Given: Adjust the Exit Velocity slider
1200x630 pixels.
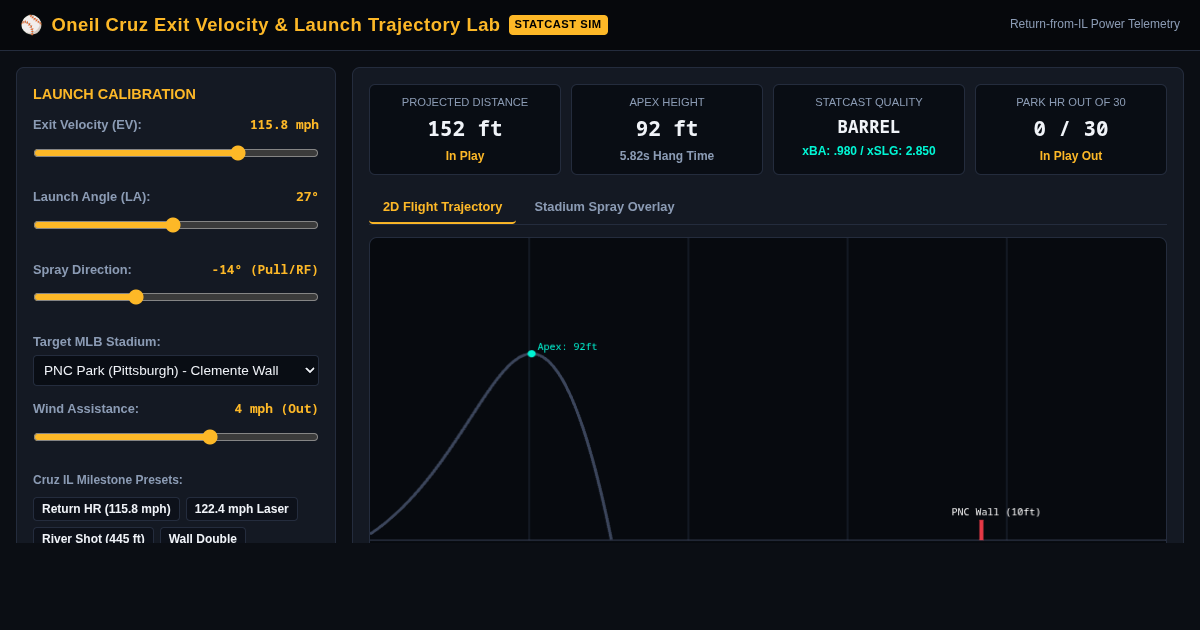Looking at the screenshot, I should click(x=176, y=153).
